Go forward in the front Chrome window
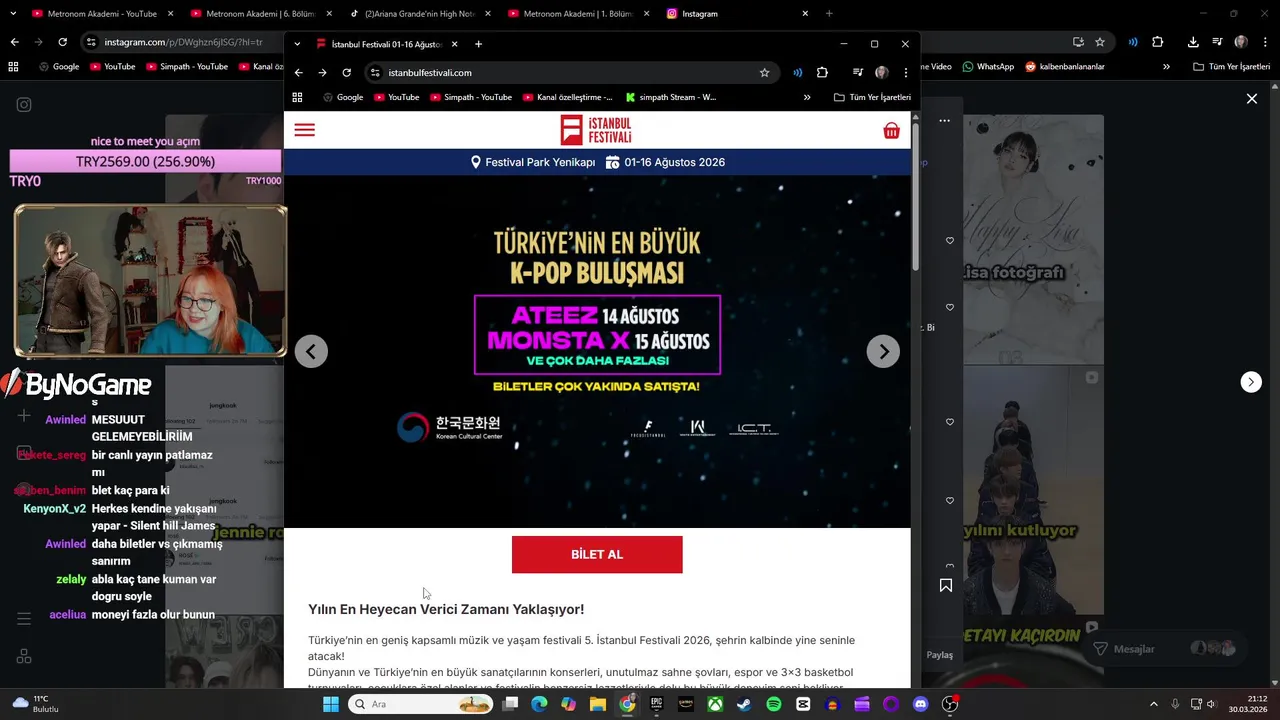 [x=322, y=73]
